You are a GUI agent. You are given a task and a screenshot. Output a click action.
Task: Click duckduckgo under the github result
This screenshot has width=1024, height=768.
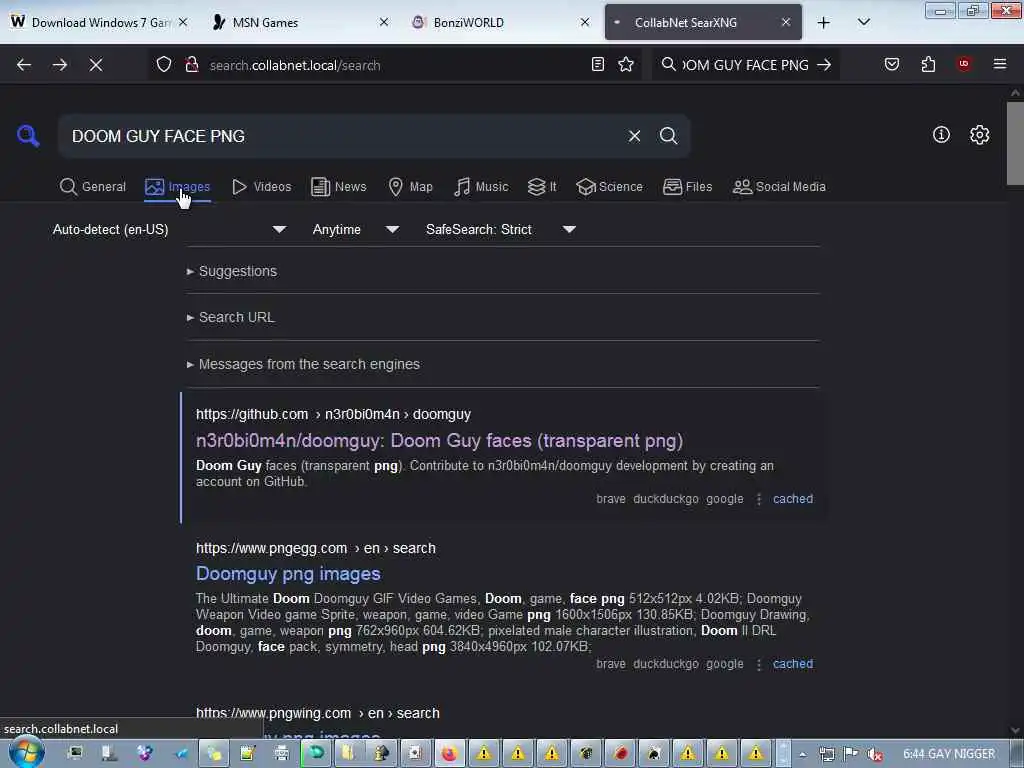(665, 499)
